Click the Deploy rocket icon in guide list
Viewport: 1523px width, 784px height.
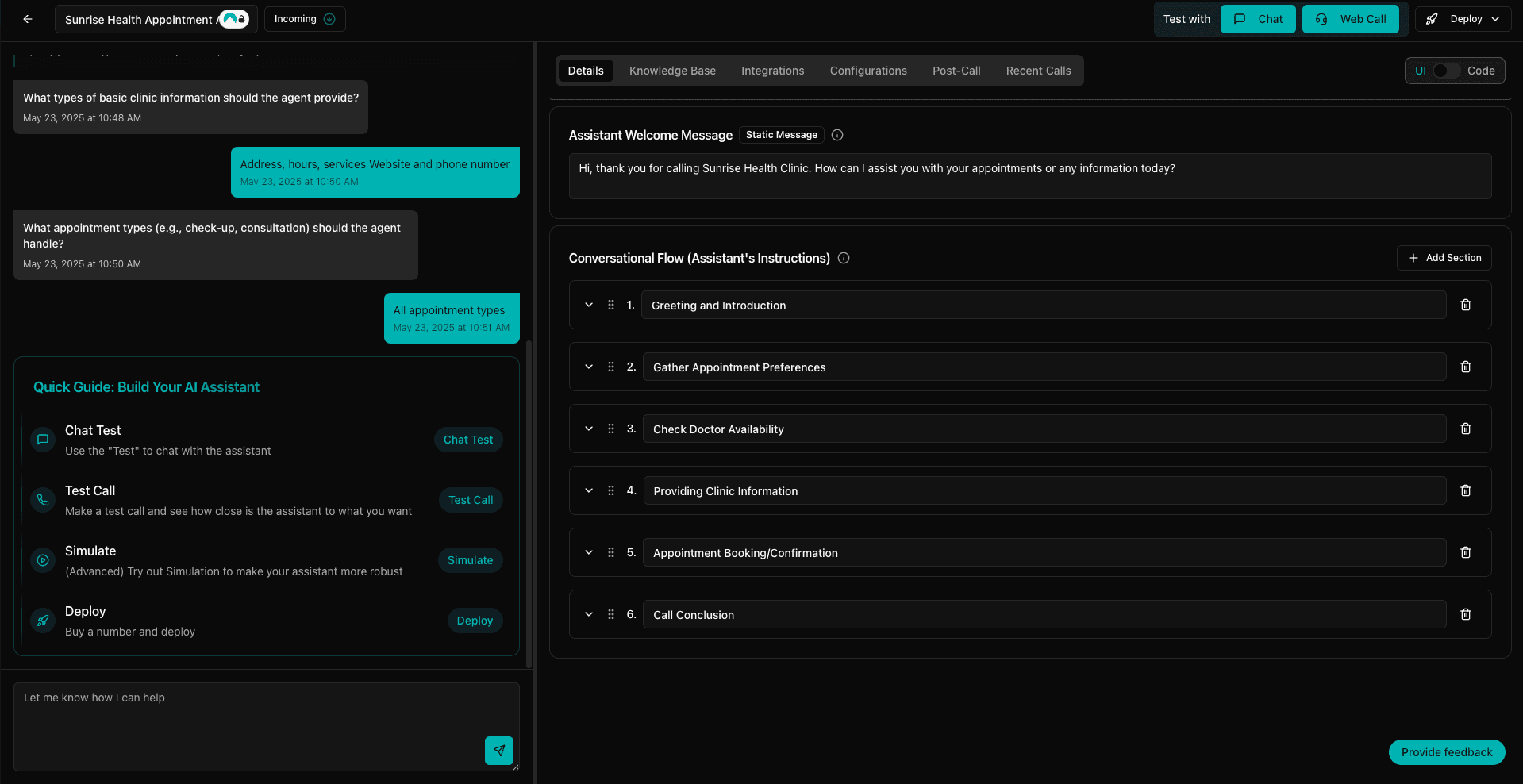[x=42, y=621]
